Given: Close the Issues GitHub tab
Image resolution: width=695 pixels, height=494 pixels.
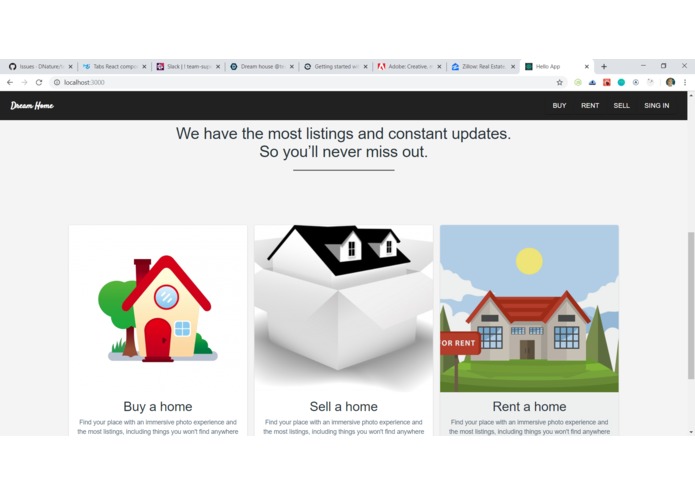Looking at the screenshot, I should pos(70,66).
